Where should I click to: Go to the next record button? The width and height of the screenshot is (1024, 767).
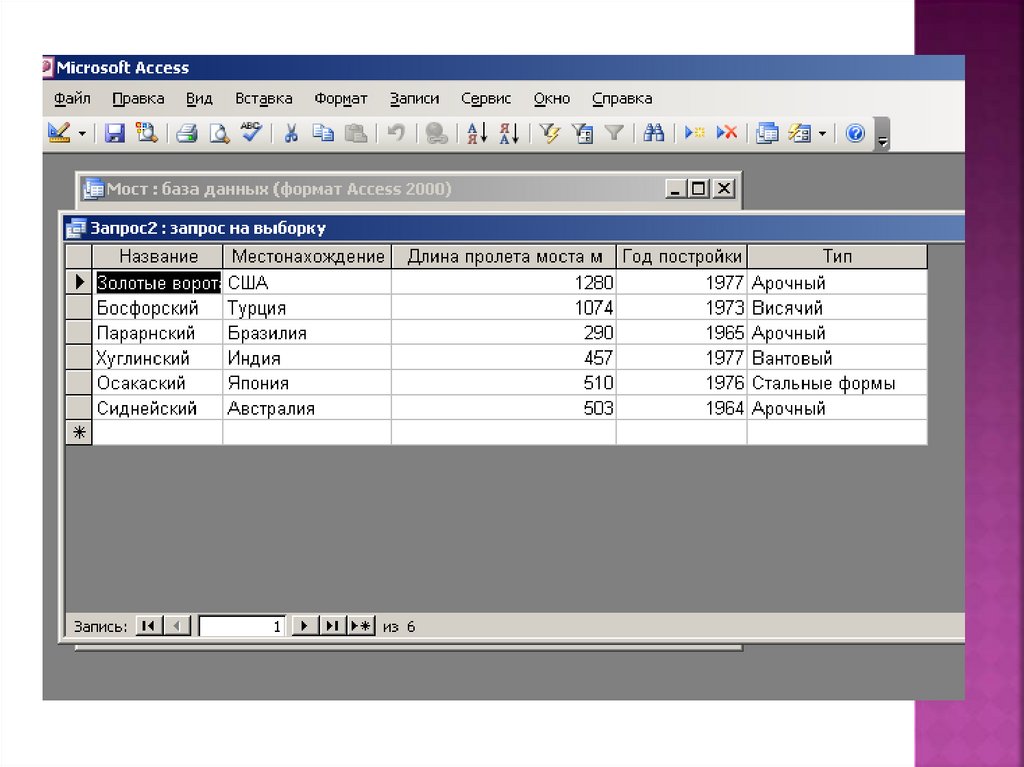tap(303, 626)
